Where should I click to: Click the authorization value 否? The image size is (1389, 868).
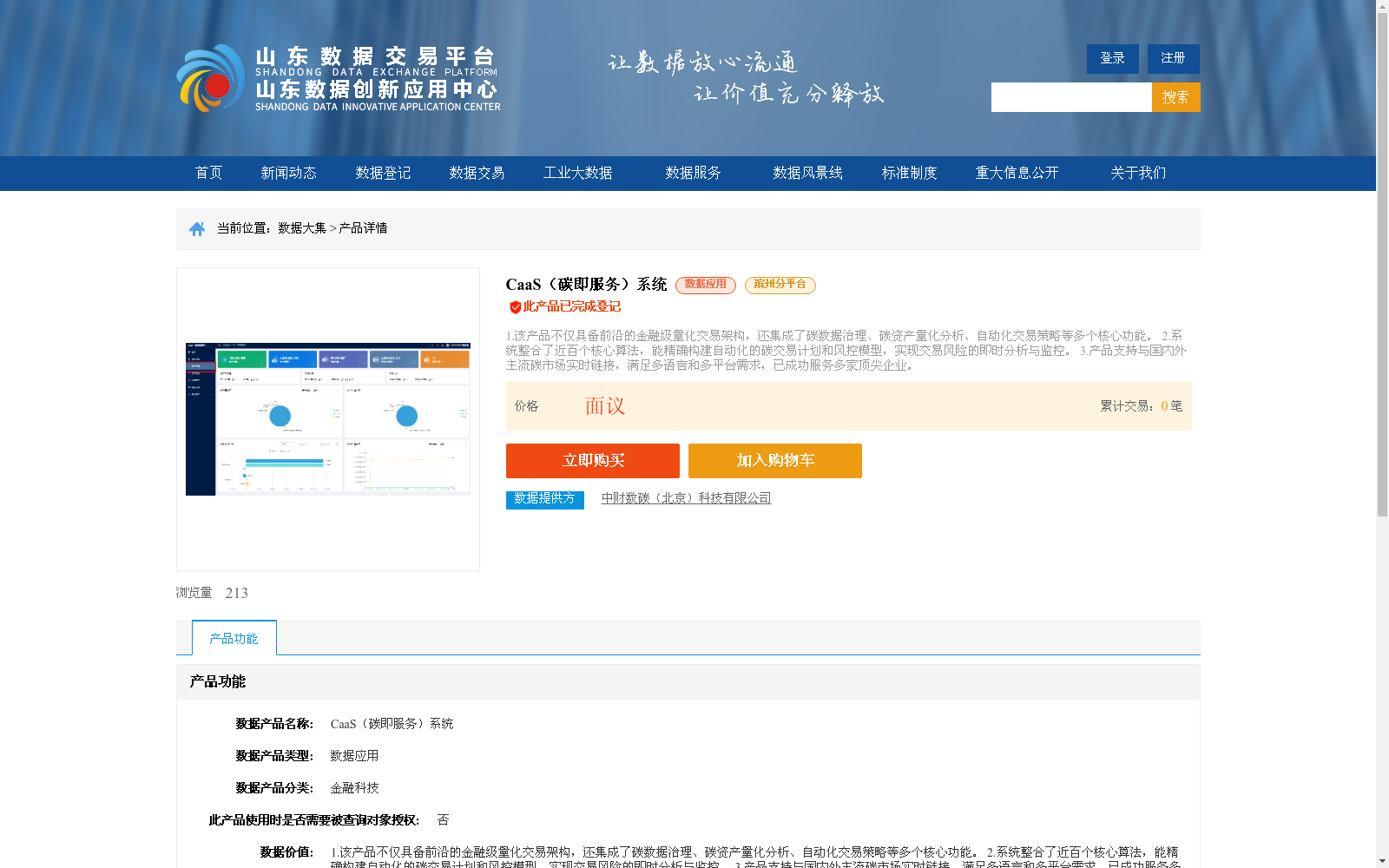(x=443, y=820)
